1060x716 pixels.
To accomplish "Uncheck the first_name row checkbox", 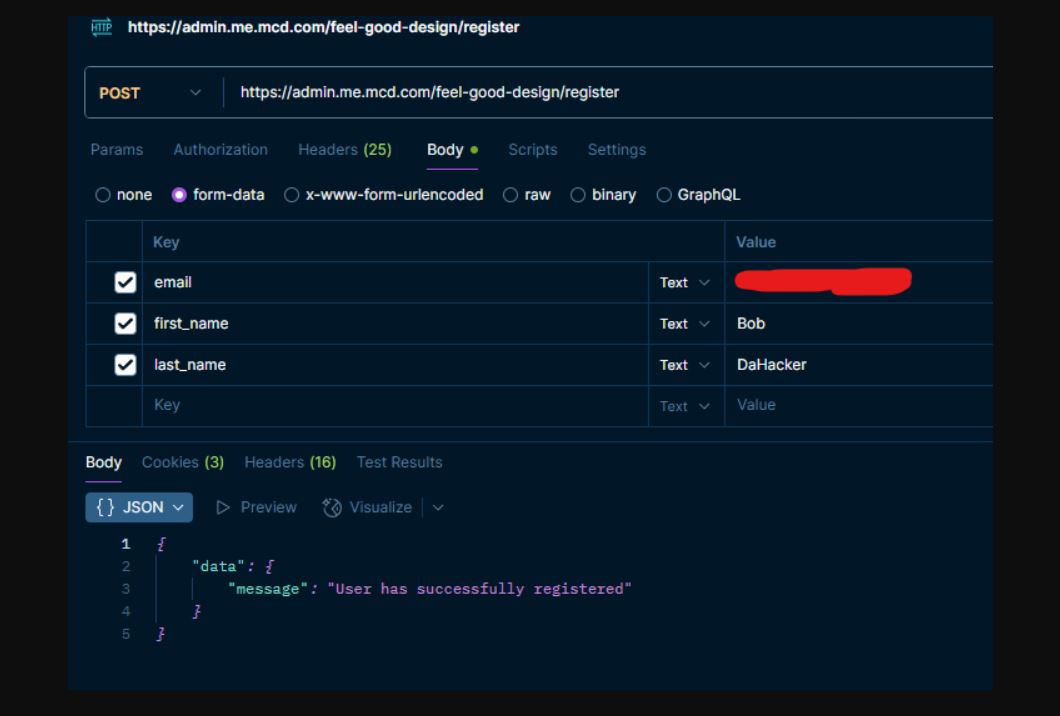I will (125, 324).
